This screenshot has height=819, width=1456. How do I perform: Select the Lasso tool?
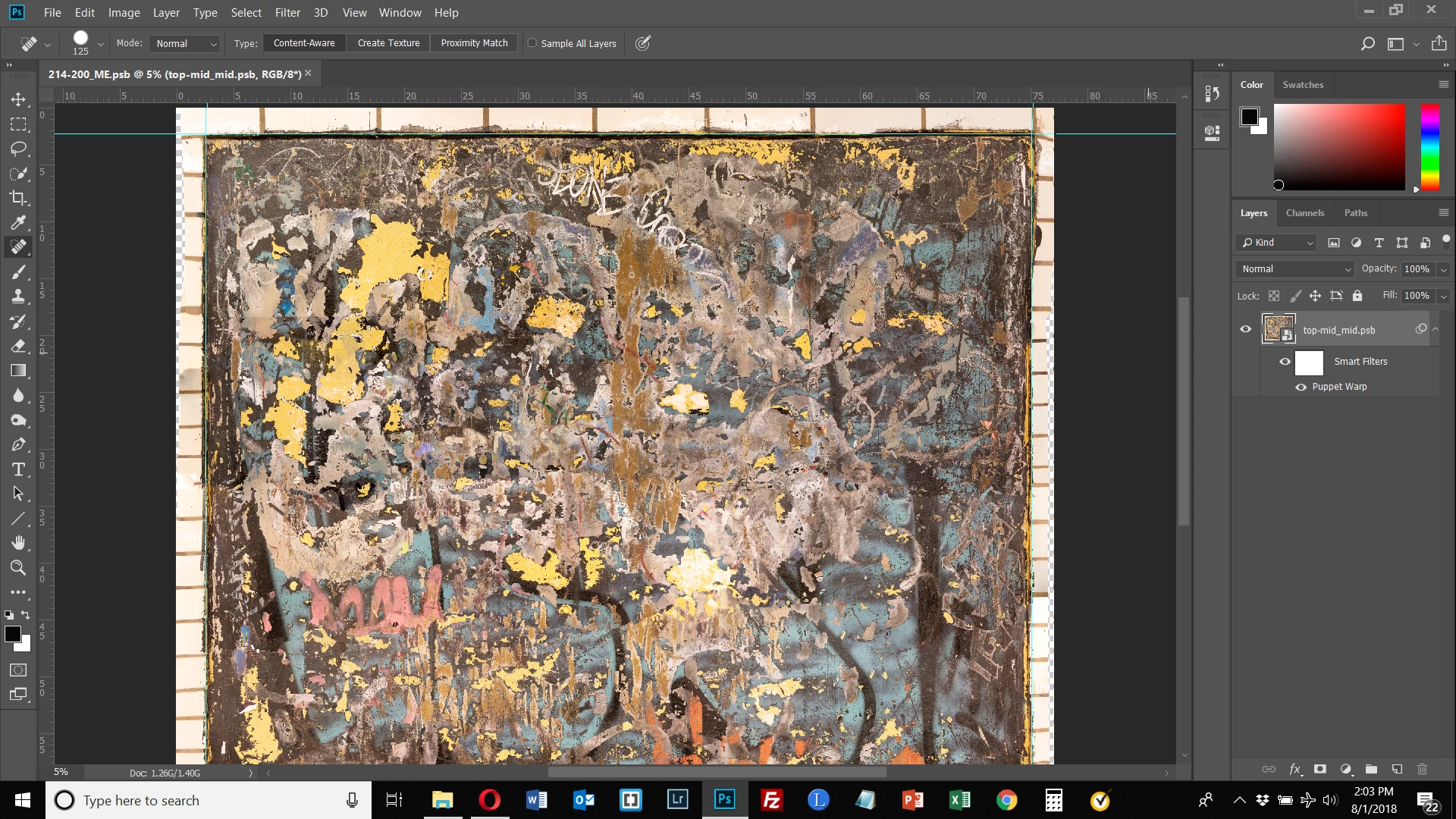(x=18, y=149)
